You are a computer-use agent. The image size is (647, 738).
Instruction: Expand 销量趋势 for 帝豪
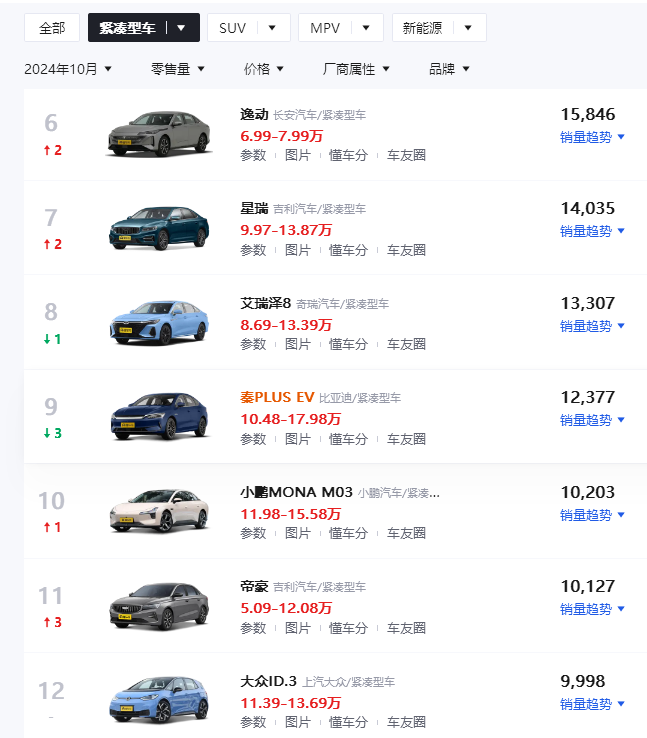(x=592, y=610)
